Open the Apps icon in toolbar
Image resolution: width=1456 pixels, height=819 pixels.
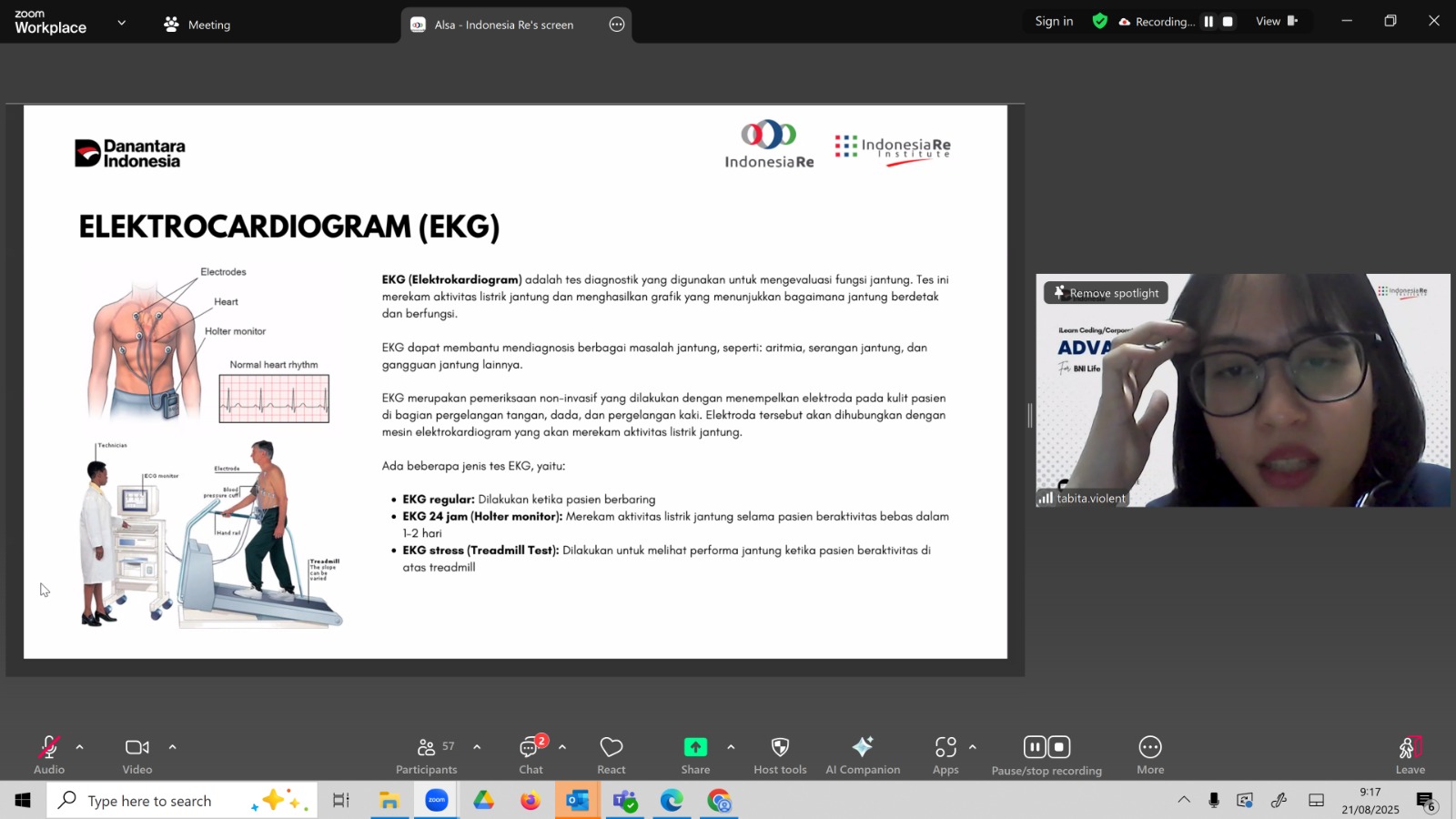point(945,754)
